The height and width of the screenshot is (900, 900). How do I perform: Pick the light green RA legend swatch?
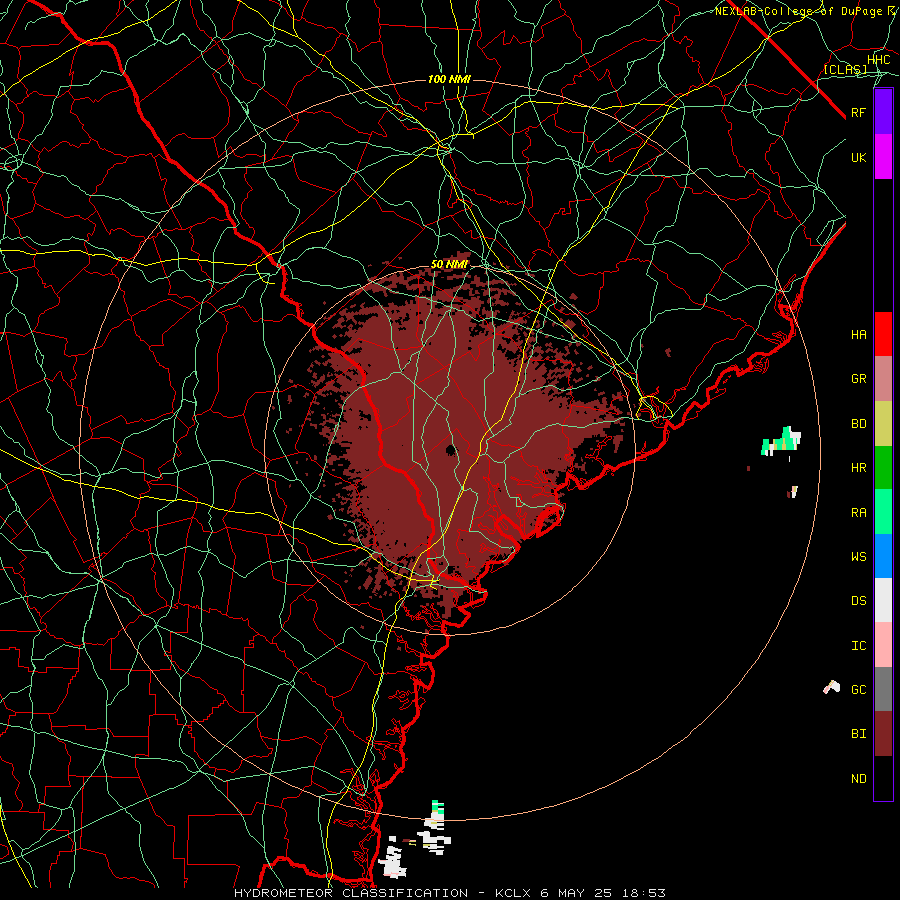883,512
